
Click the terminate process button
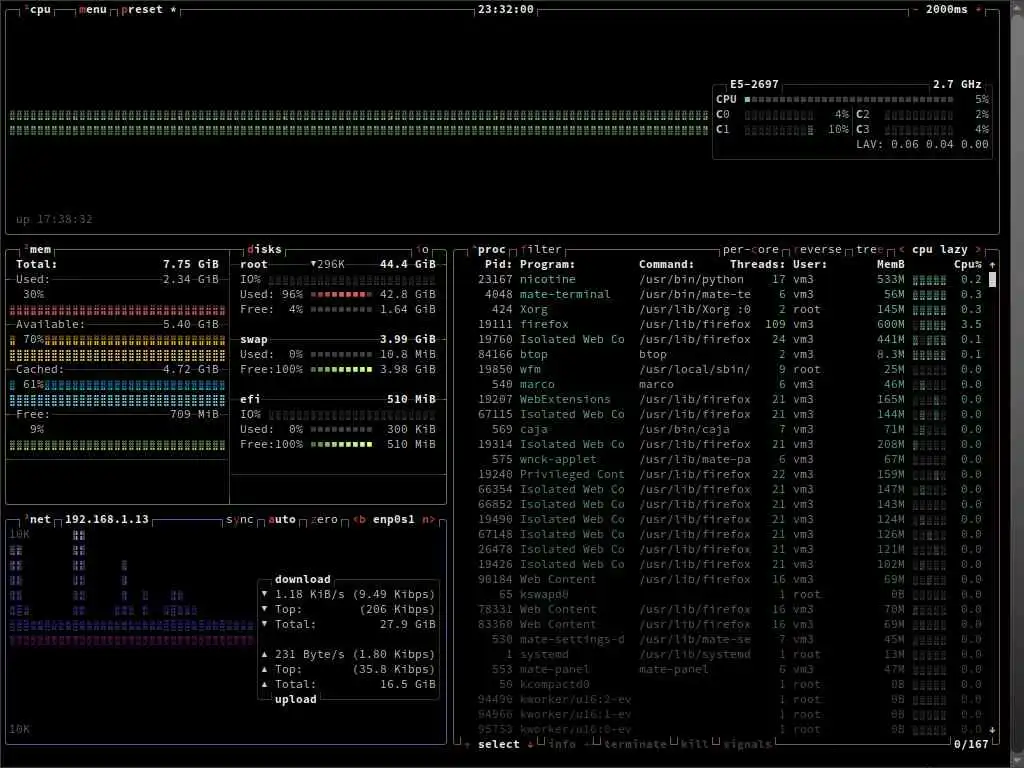(635, 744)
